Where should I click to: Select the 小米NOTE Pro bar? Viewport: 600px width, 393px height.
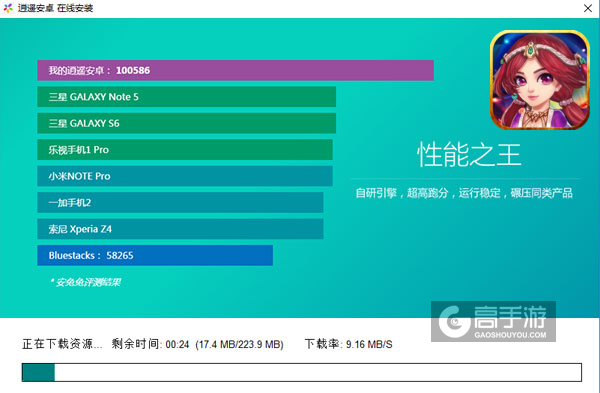pos(185,176)
